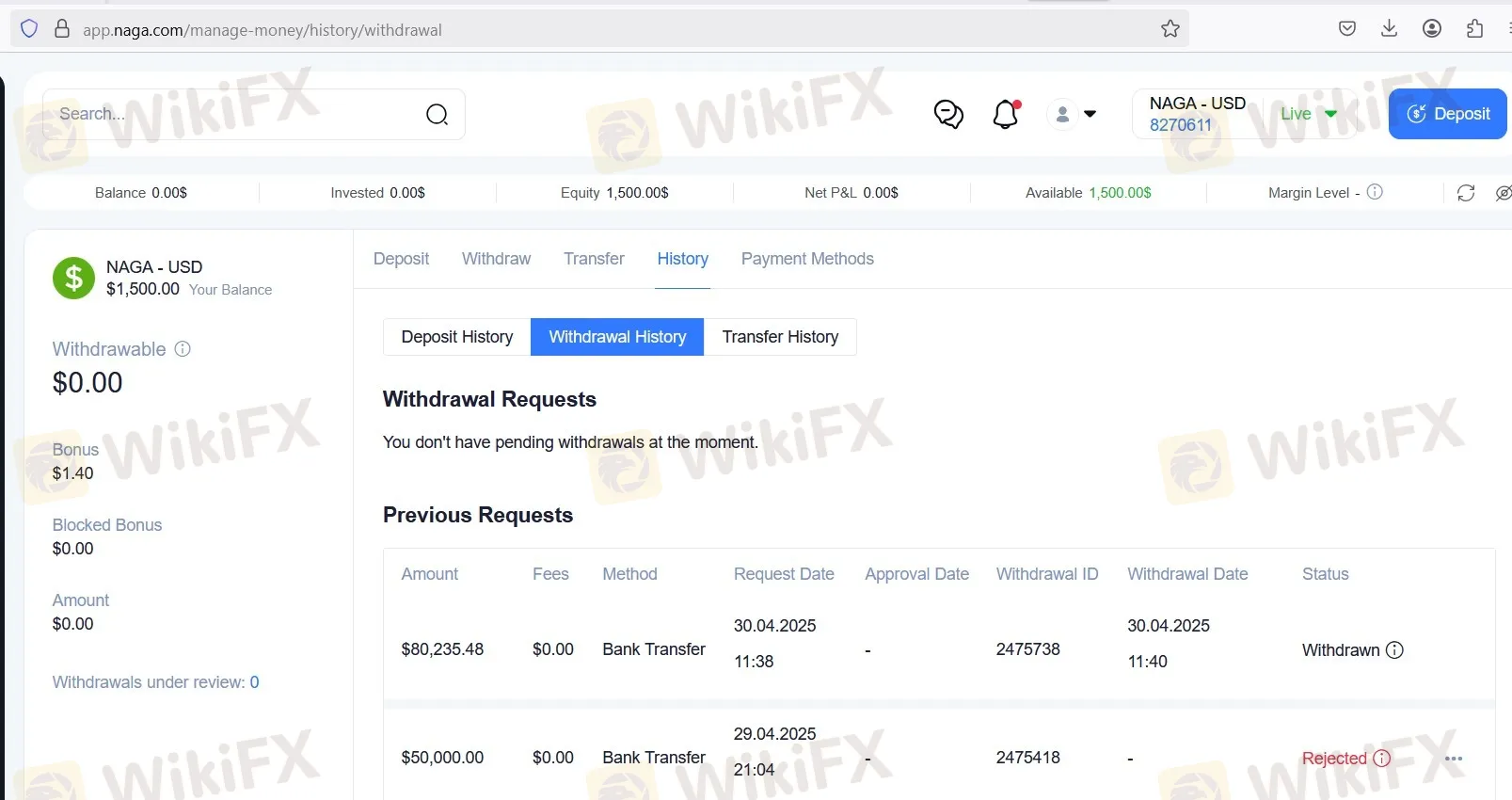This screenshot has width=1512, height=800.
Task: Click the blue Deposit button
Action: [x=1447, y=114]
